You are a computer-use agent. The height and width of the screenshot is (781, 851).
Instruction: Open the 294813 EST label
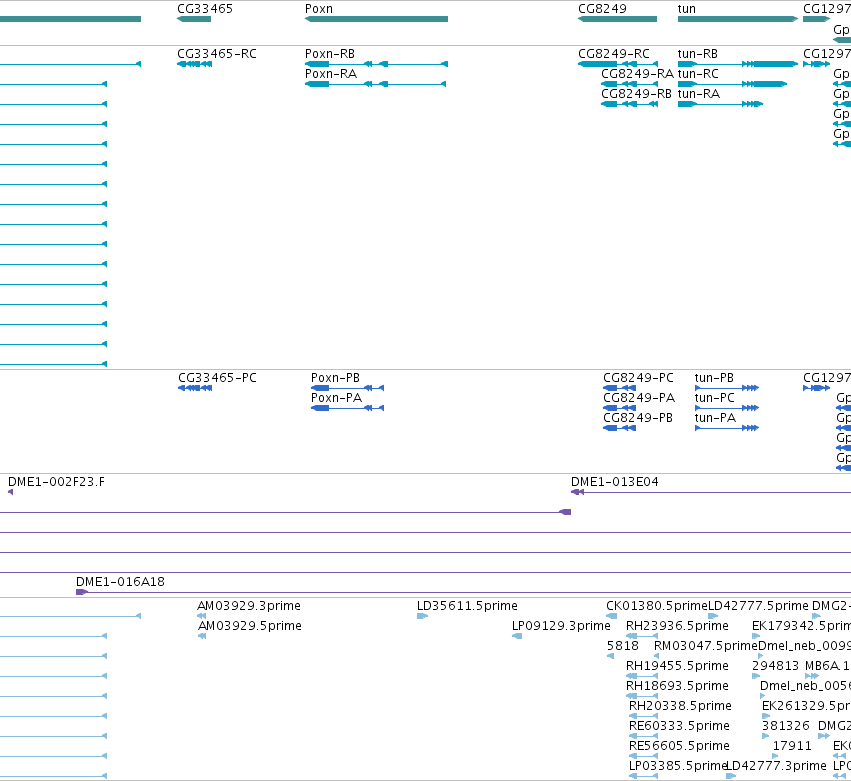776,666
